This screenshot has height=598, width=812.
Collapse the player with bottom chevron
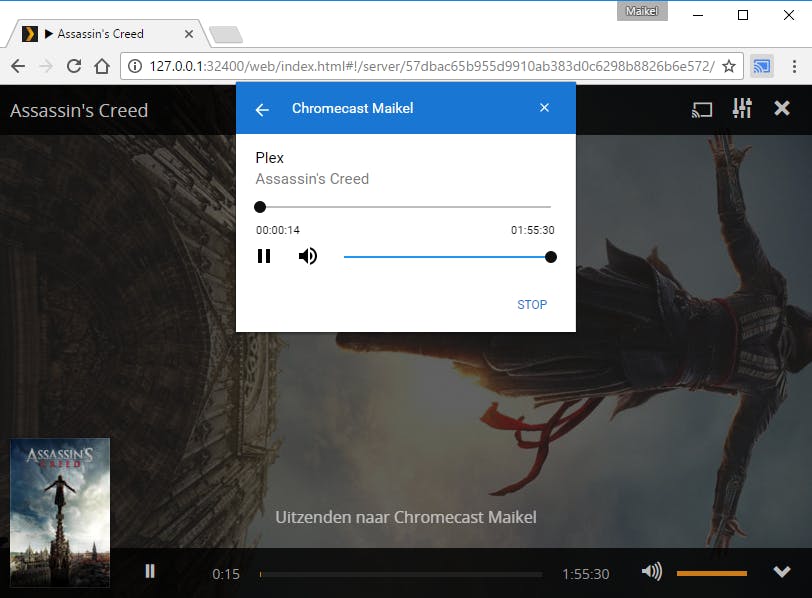(782, 572)
